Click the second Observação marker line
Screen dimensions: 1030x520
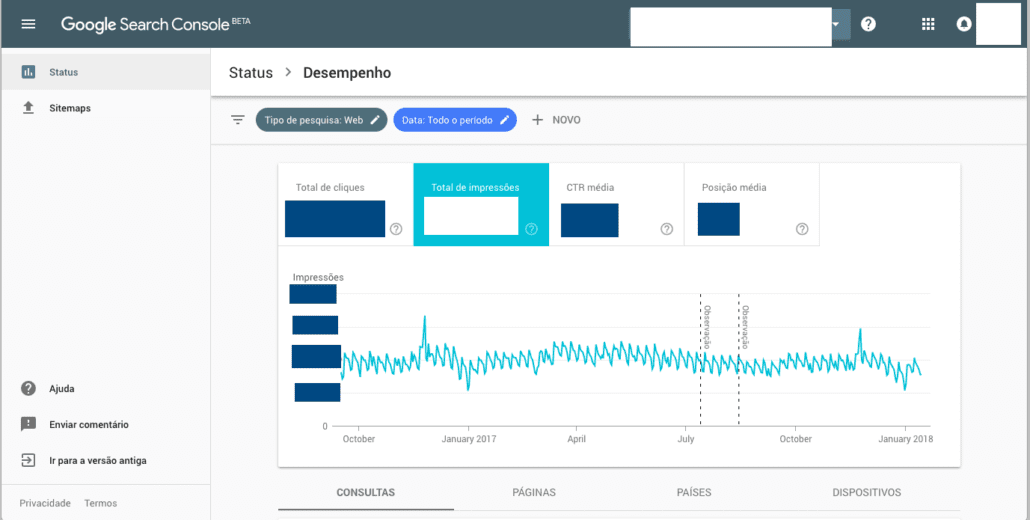739,360
